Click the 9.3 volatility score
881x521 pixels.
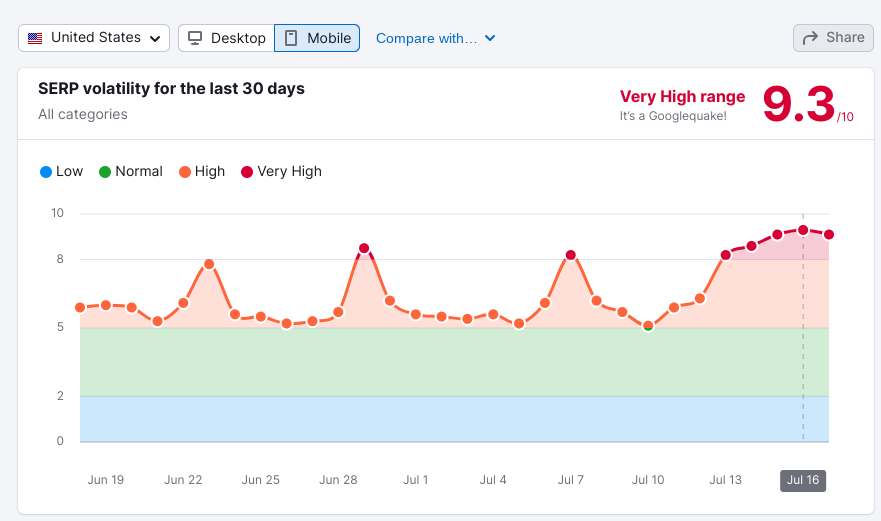click(x=798, y=104)
